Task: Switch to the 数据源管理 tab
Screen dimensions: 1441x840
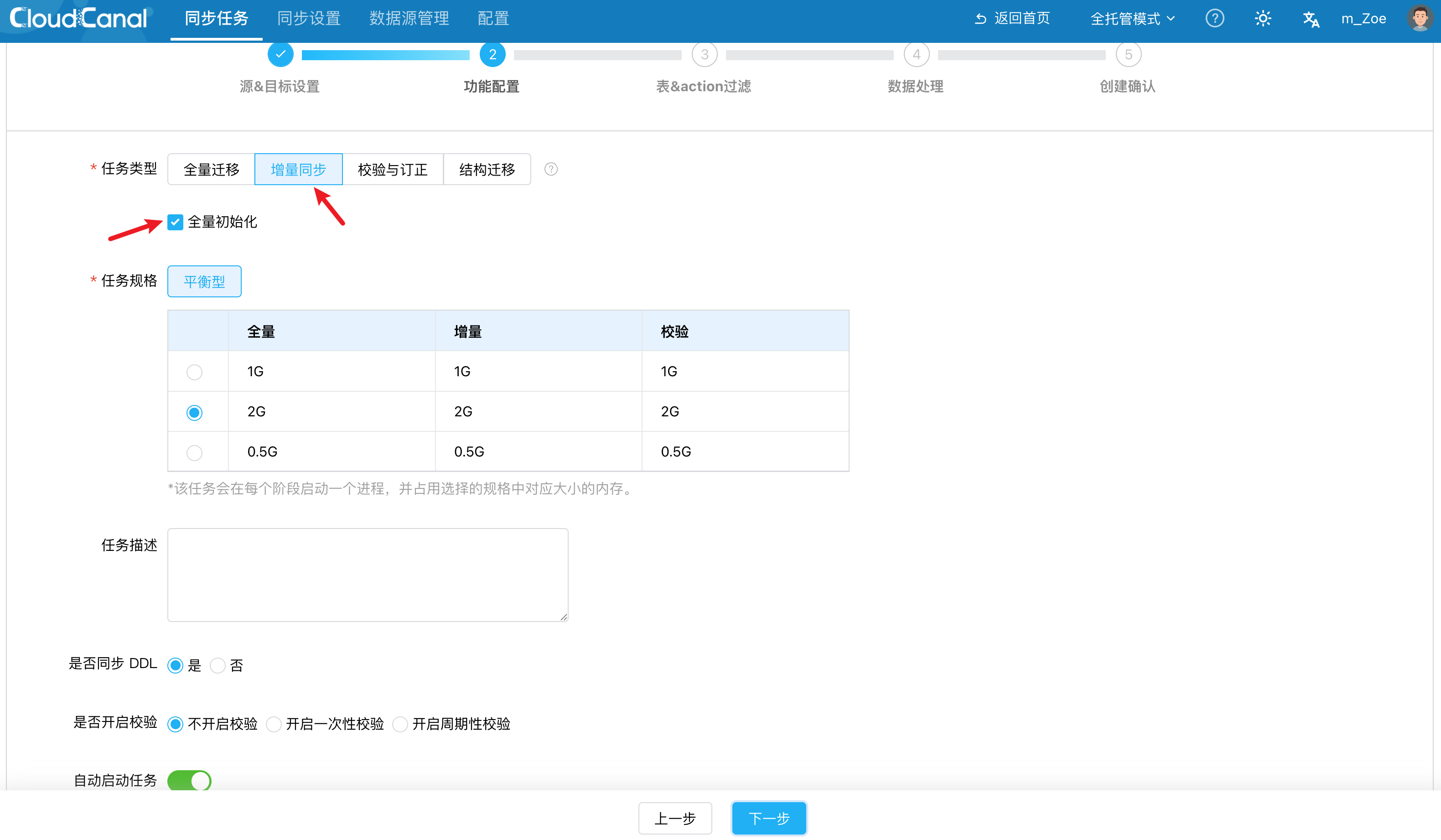Action: coord(409,18)
